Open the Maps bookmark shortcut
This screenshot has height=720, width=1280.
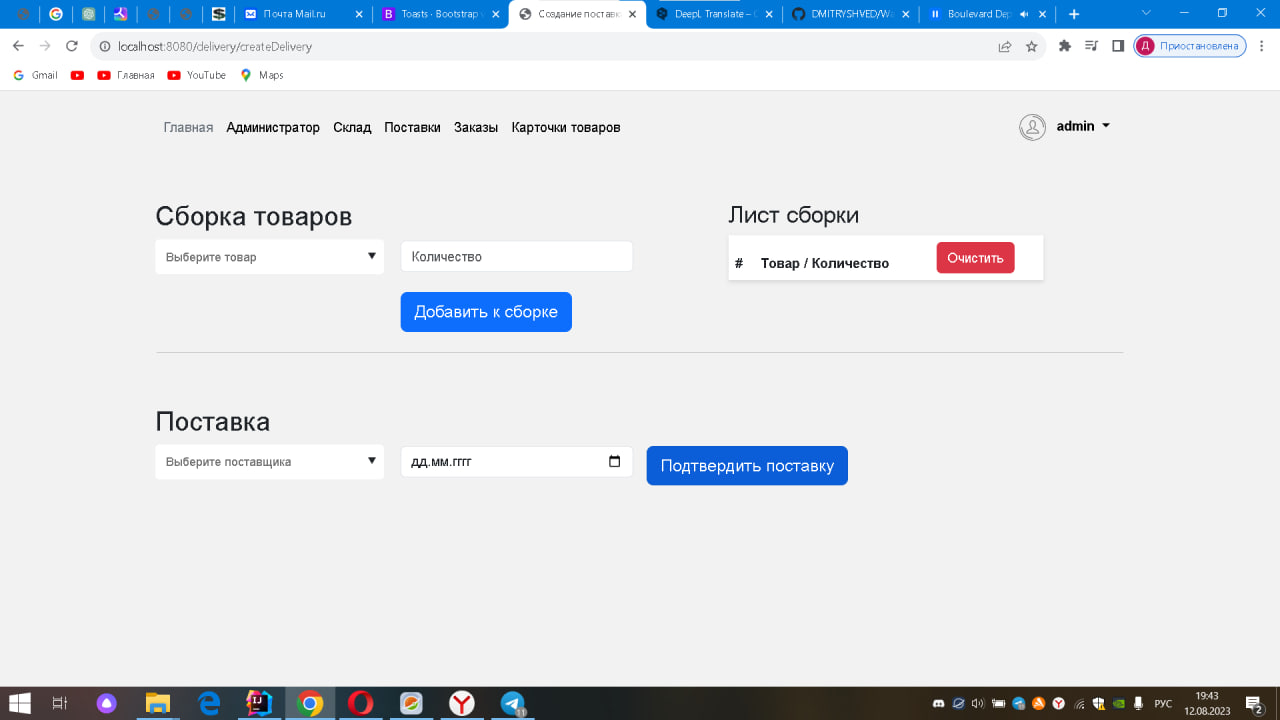(261, 74)
